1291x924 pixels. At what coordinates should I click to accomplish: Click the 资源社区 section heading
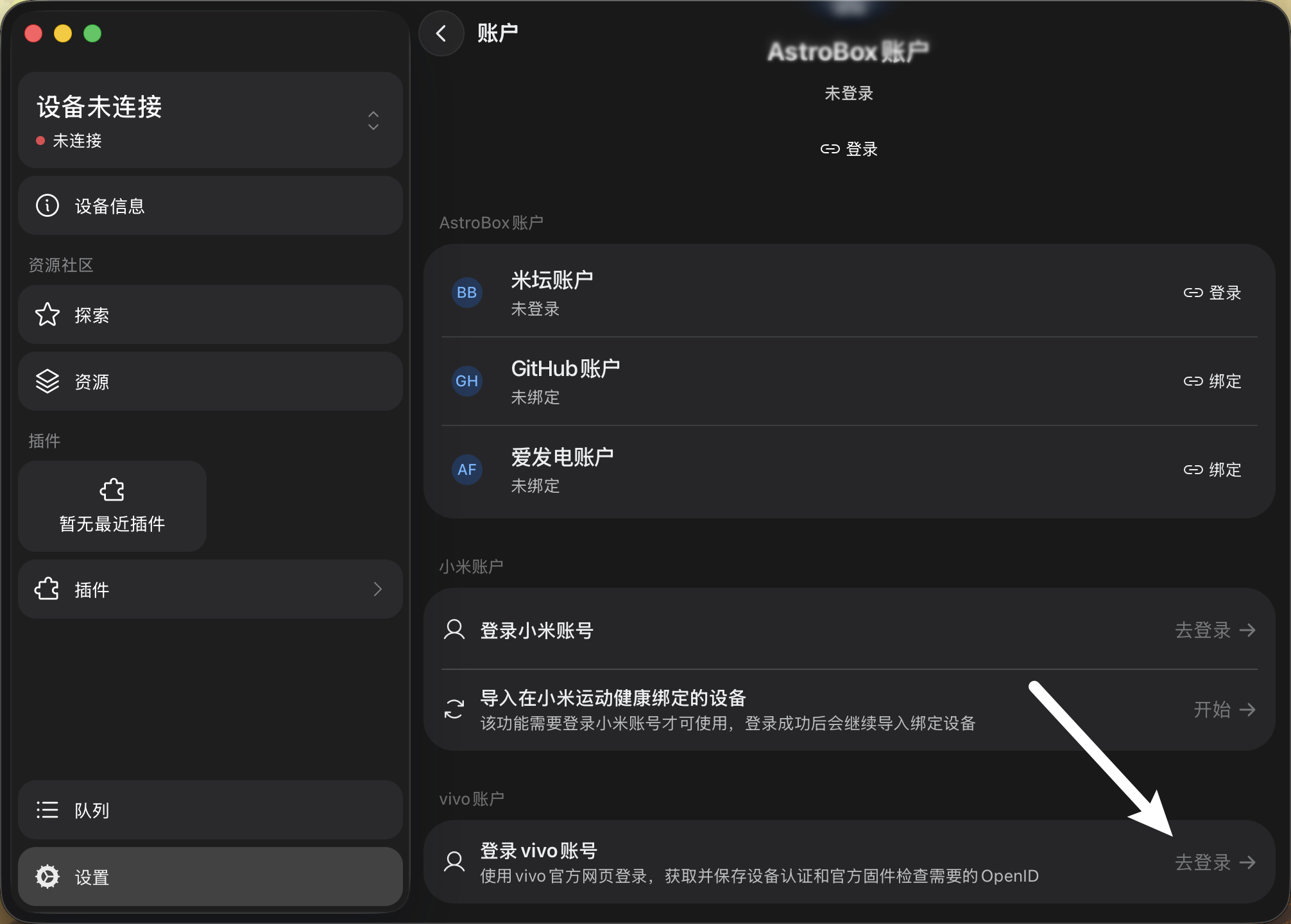(x=61, y=265)
